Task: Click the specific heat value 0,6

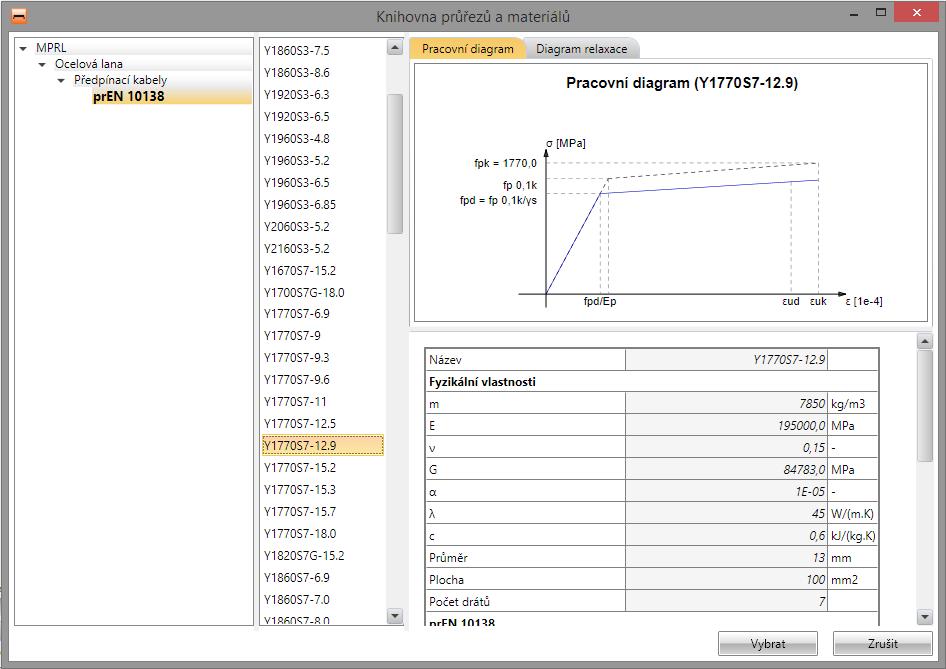Action: 726,536
